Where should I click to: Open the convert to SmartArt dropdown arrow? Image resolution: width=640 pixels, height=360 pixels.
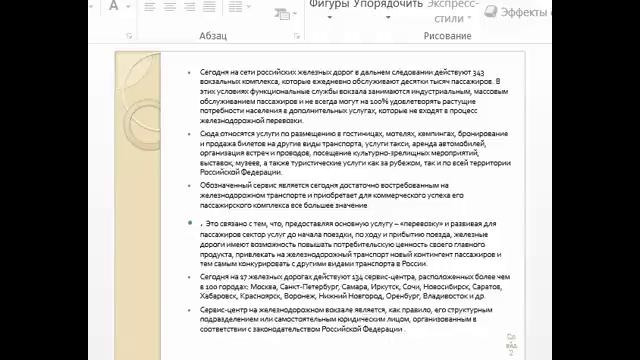pos(295,14)
